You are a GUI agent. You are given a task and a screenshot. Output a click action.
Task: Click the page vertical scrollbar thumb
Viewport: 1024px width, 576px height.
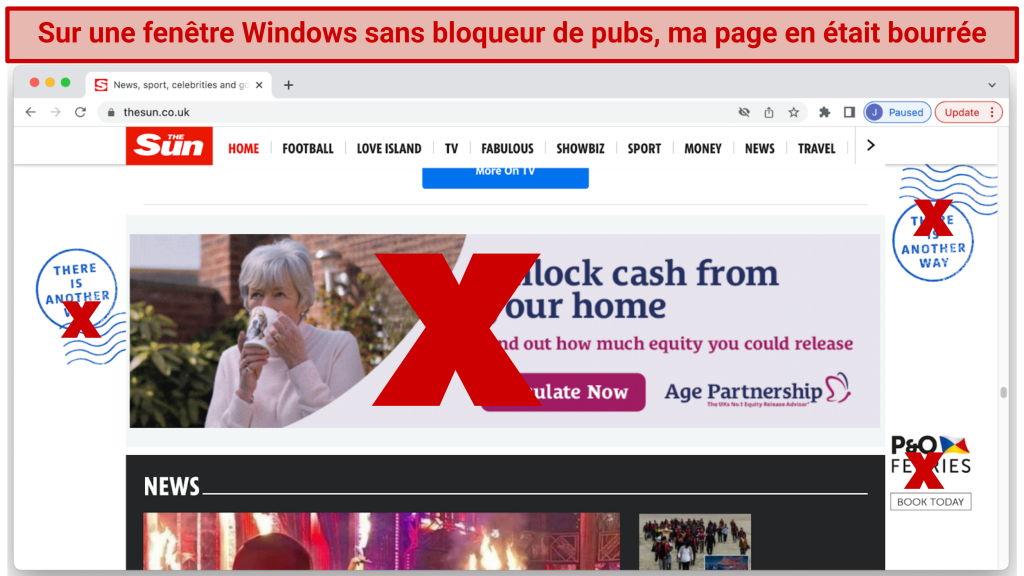click(1003, 392)
